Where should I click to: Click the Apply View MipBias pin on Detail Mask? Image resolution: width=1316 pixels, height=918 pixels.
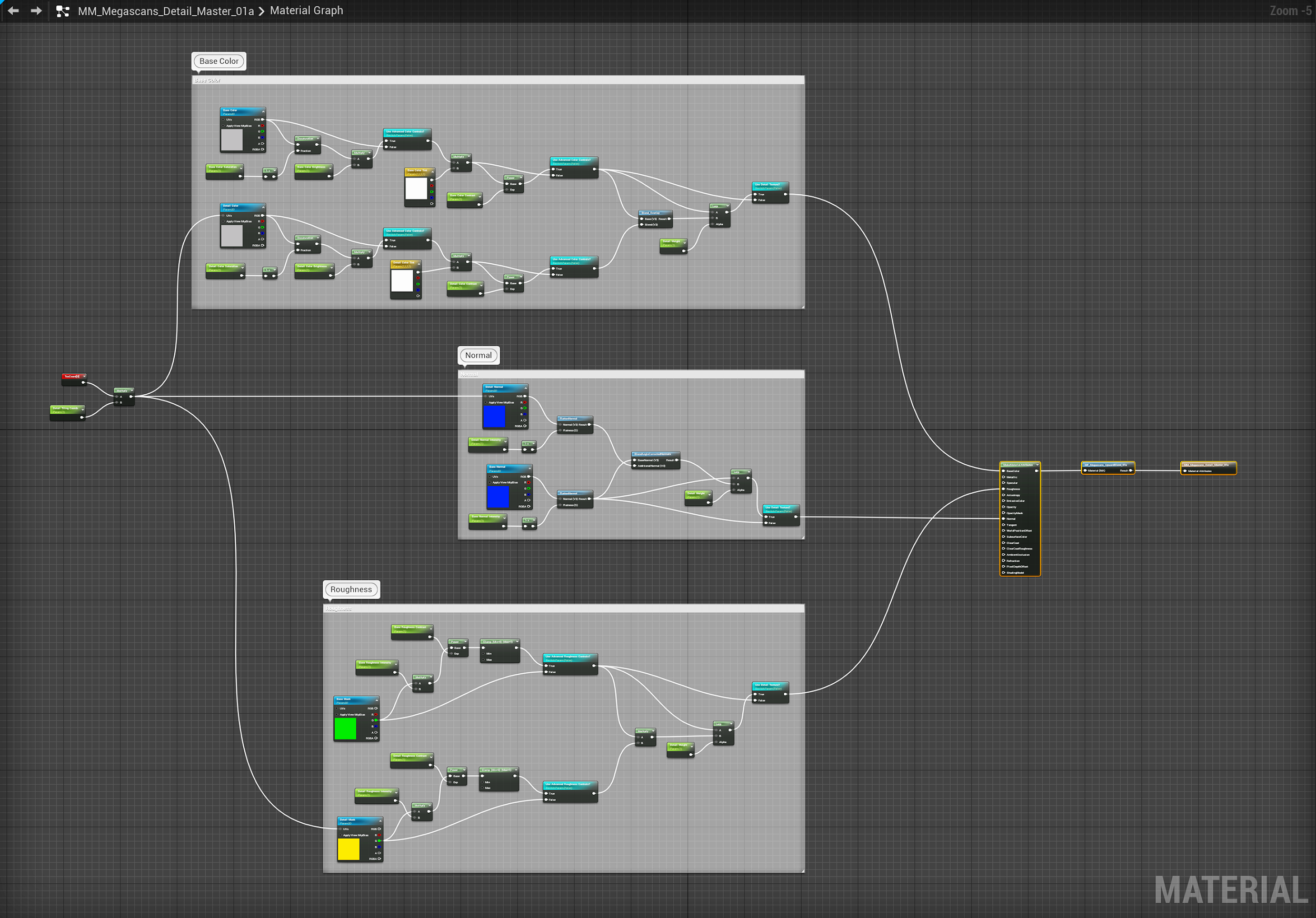(341, 835)
